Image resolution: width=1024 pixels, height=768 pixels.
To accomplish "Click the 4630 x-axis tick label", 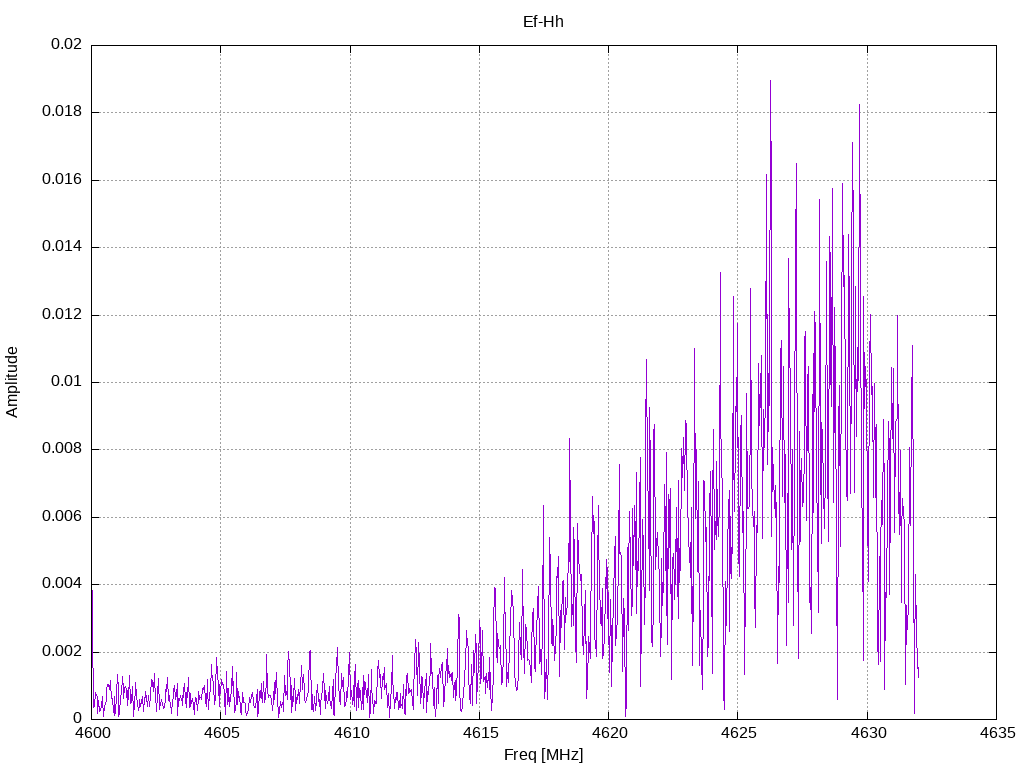I will 867,733.
